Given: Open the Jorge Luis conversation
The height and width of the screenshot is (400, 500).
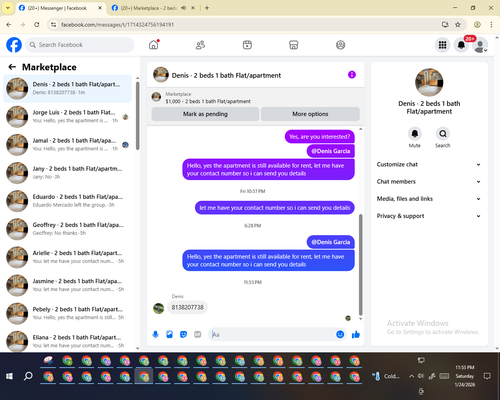Looking at the screenshot, I should click(x=67, y=117).
